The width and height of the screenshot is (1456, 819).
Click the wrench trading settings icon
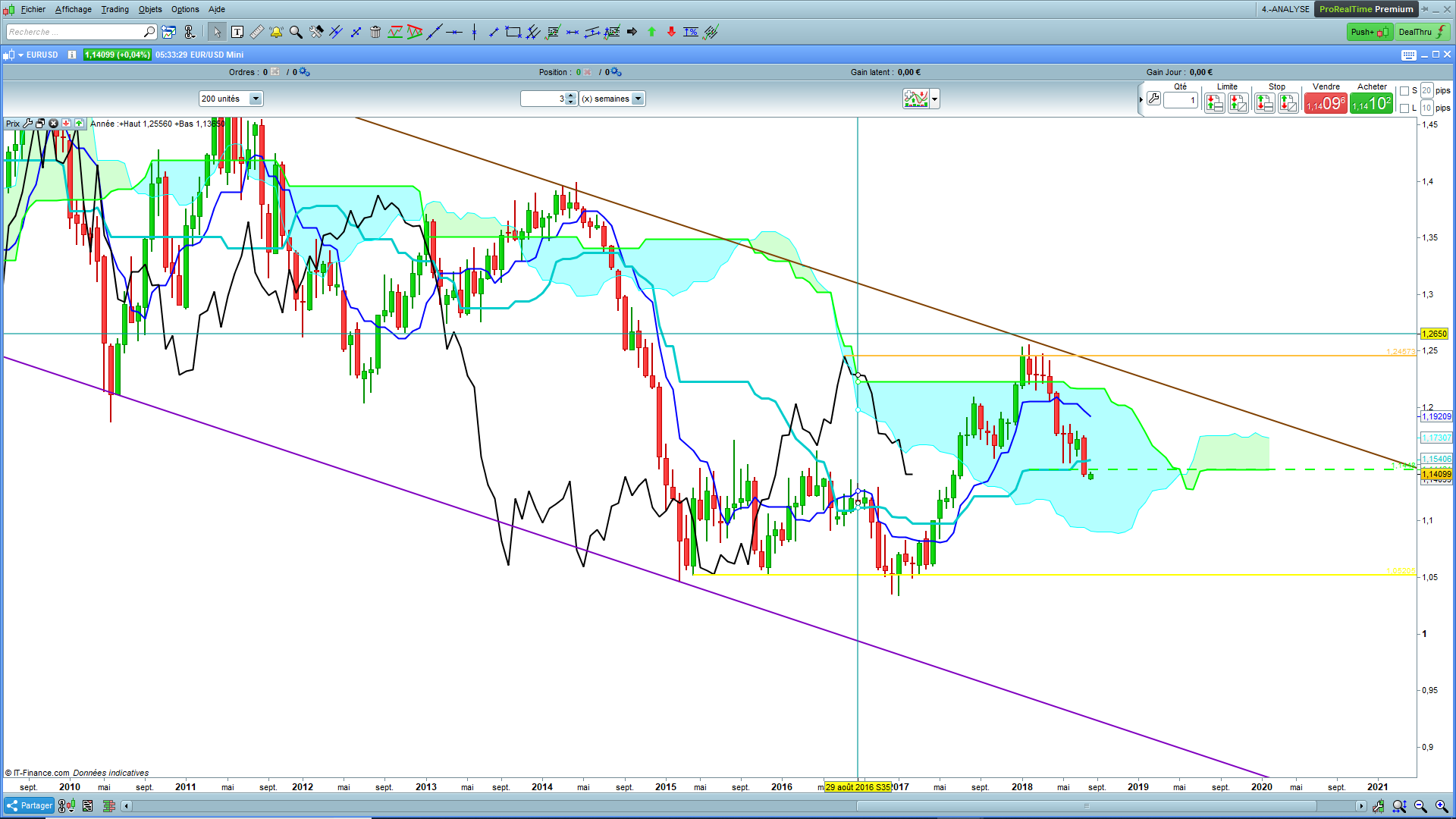tap(1153, 99)
